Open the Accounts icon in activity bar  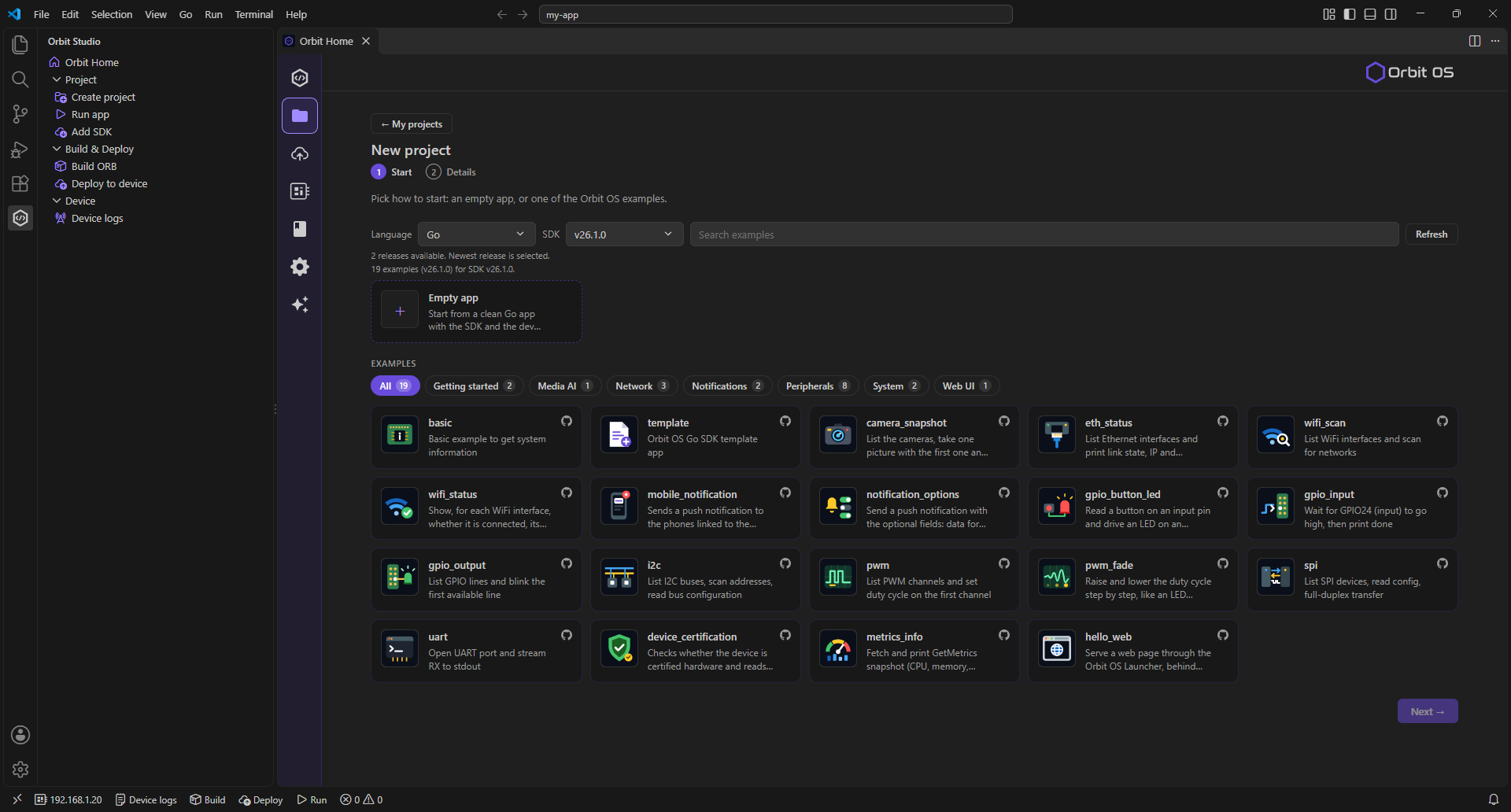[20, 735]
